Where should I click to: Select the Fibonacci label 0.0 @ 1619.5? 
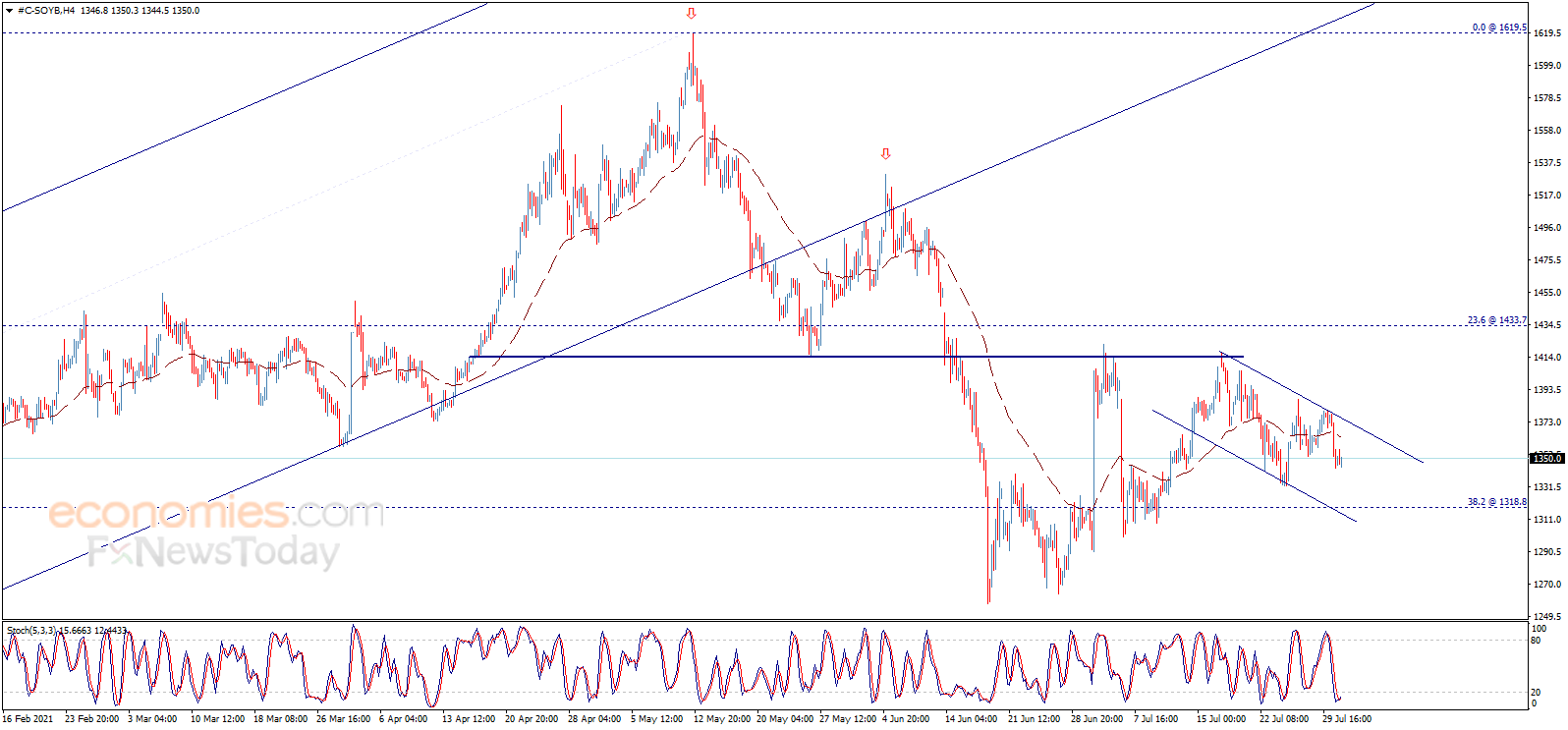(1499, 28)
